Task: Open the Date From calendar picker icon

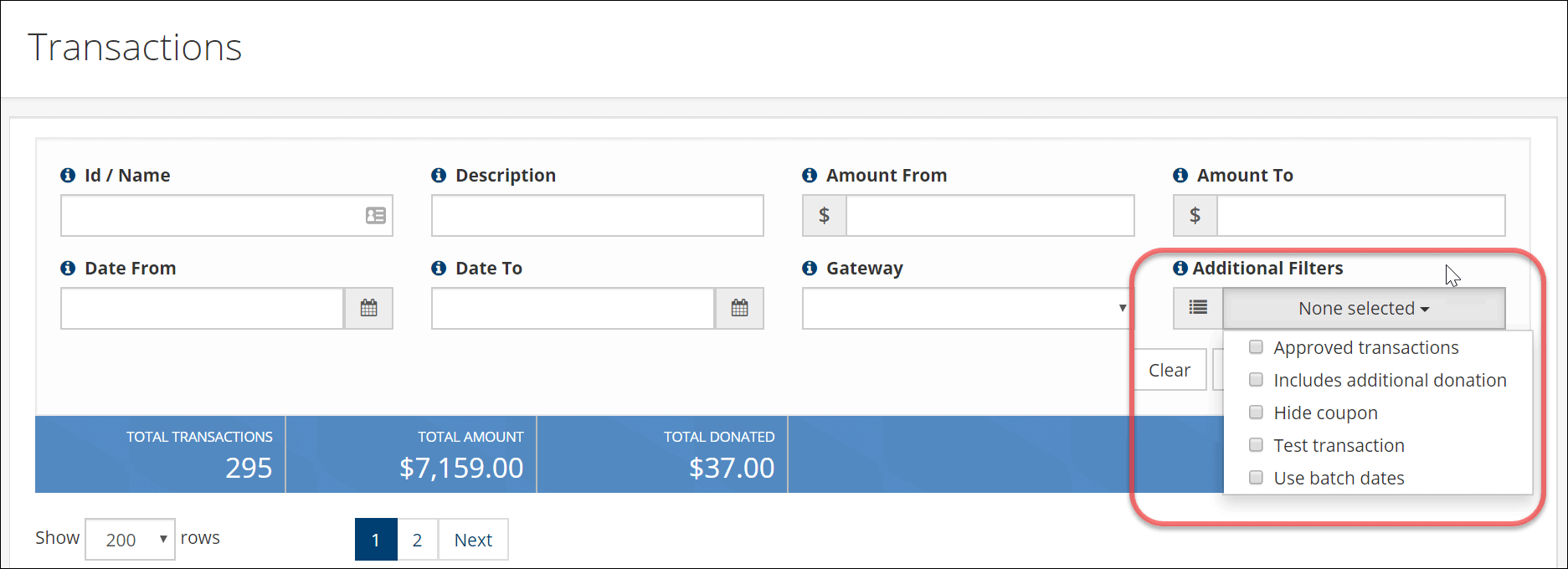Action: pos(368,308)
